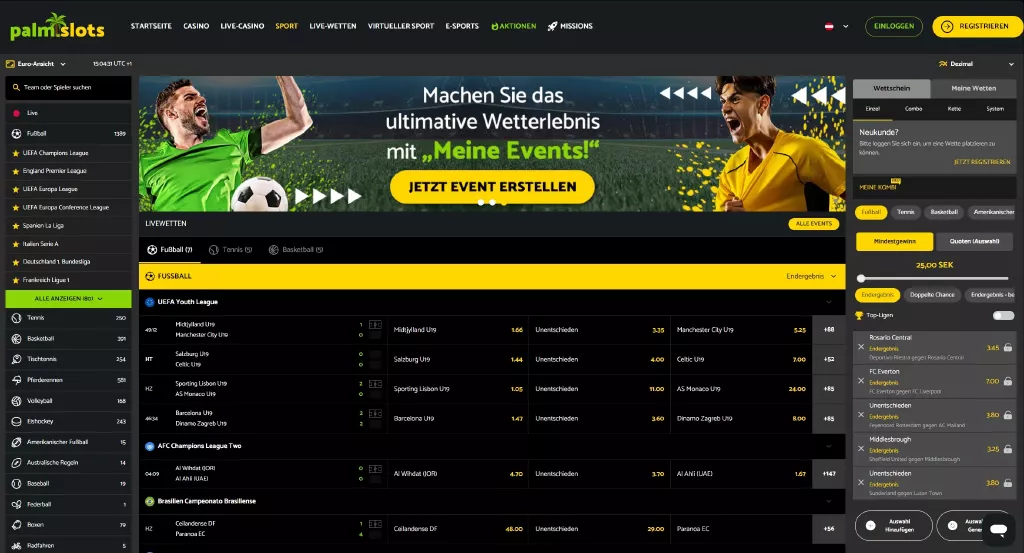Open the Endergebnis market dropdown
The width and height of the screenshot is (1024, 553).
(811, 277)
